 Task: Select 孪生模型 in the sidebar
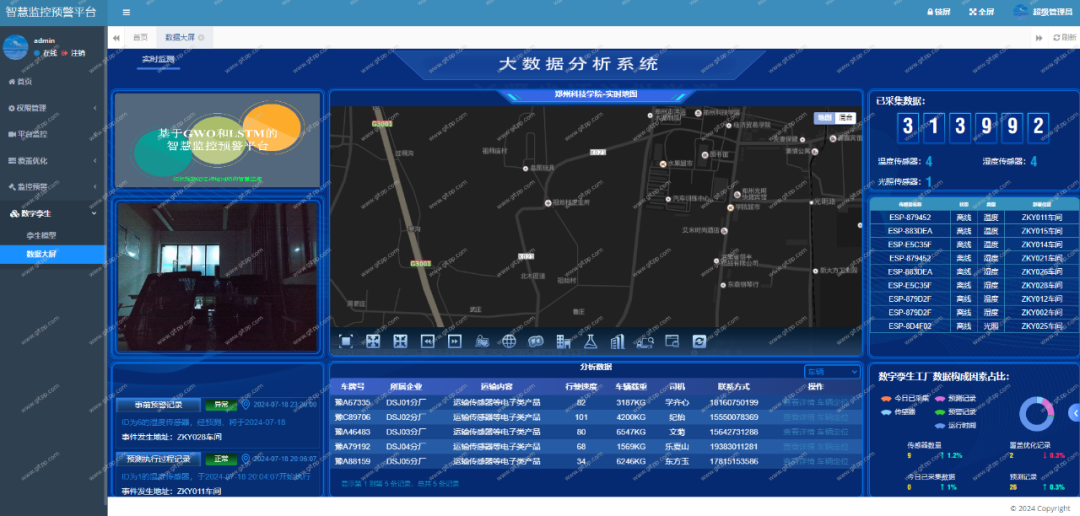41,235
